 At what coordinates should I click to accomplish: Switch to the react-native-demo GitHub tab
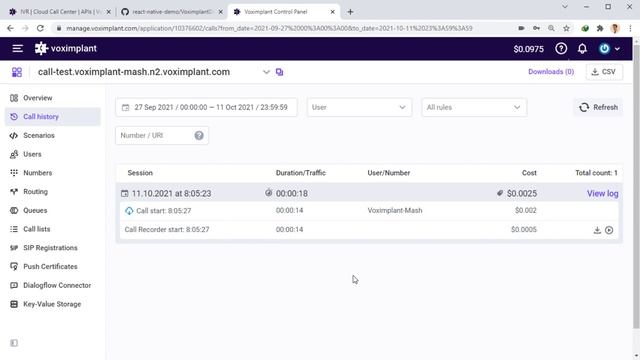point(171,12)
